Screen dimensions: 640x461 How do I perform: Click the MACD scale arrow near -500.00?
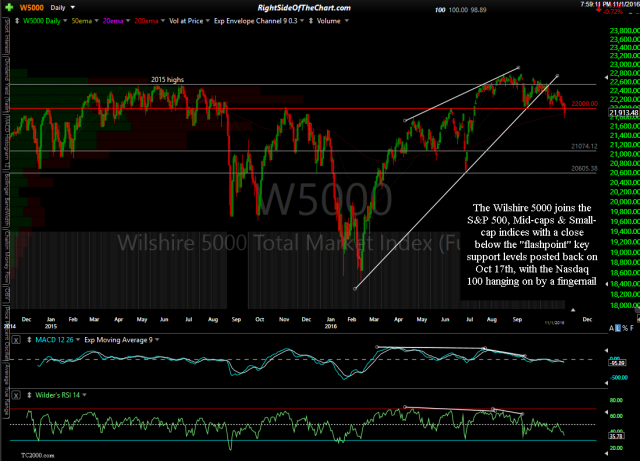(606, 383)
